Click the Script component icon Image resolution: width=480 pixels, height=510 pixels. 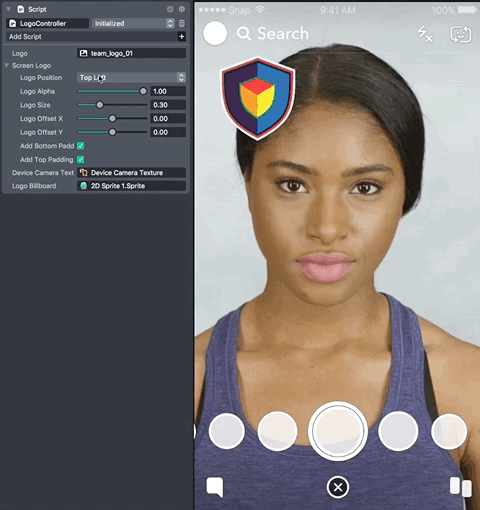pos(21,9)
